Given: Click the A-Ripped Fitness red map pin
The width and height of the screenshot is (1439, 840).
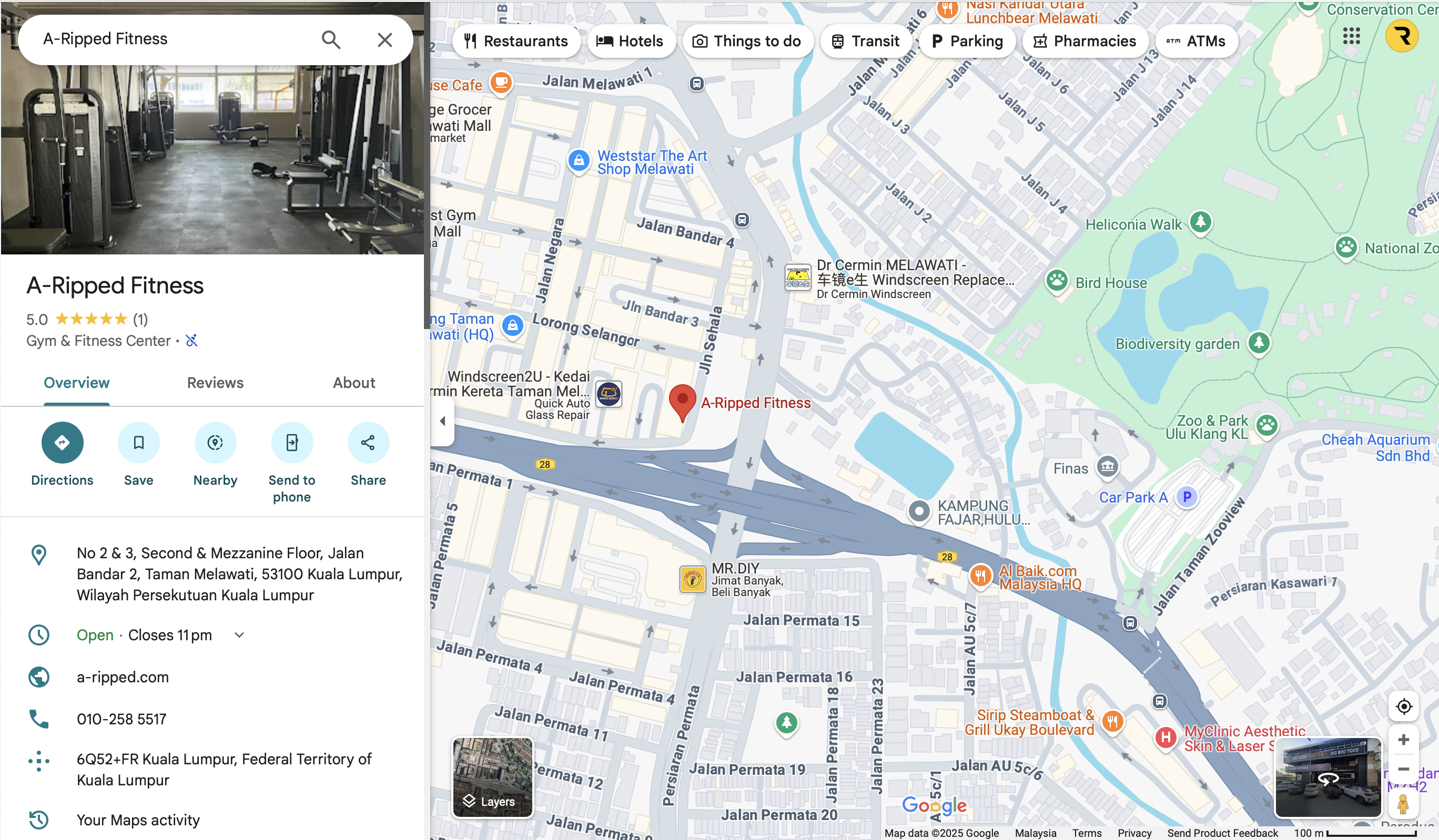Looking at the screenshot, I should 682,403.
